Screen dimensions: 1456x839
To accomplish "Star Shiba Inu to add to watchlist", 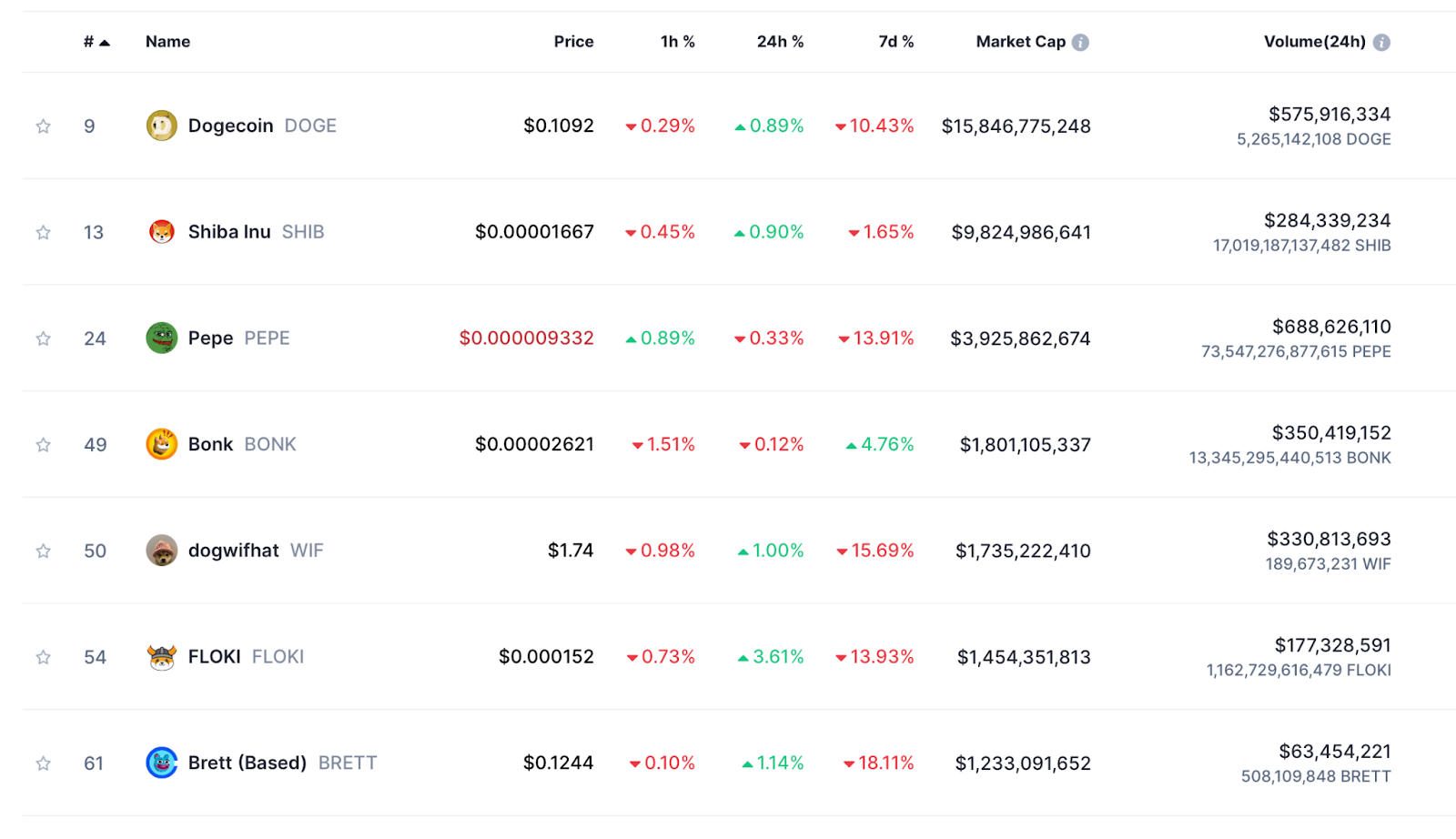I will pos(43,232).
